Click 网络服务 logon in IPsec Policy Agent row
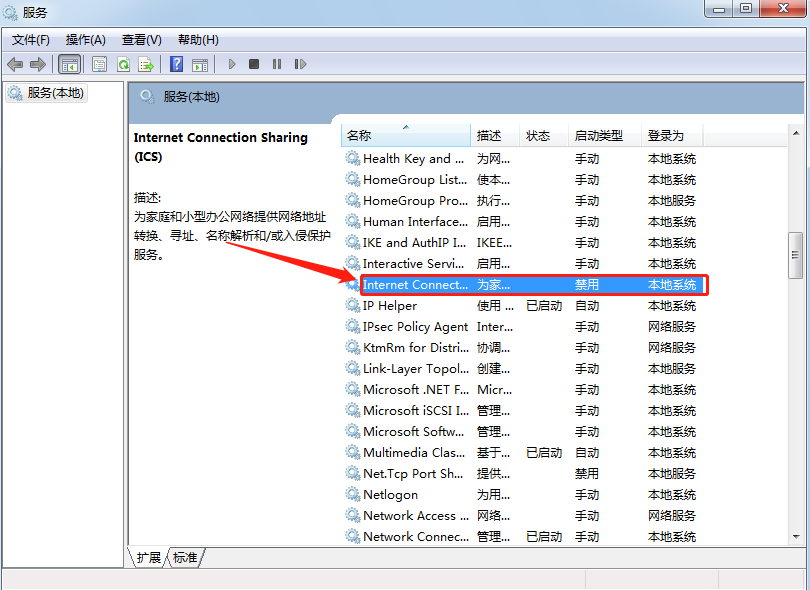 [x=672, y=327]
